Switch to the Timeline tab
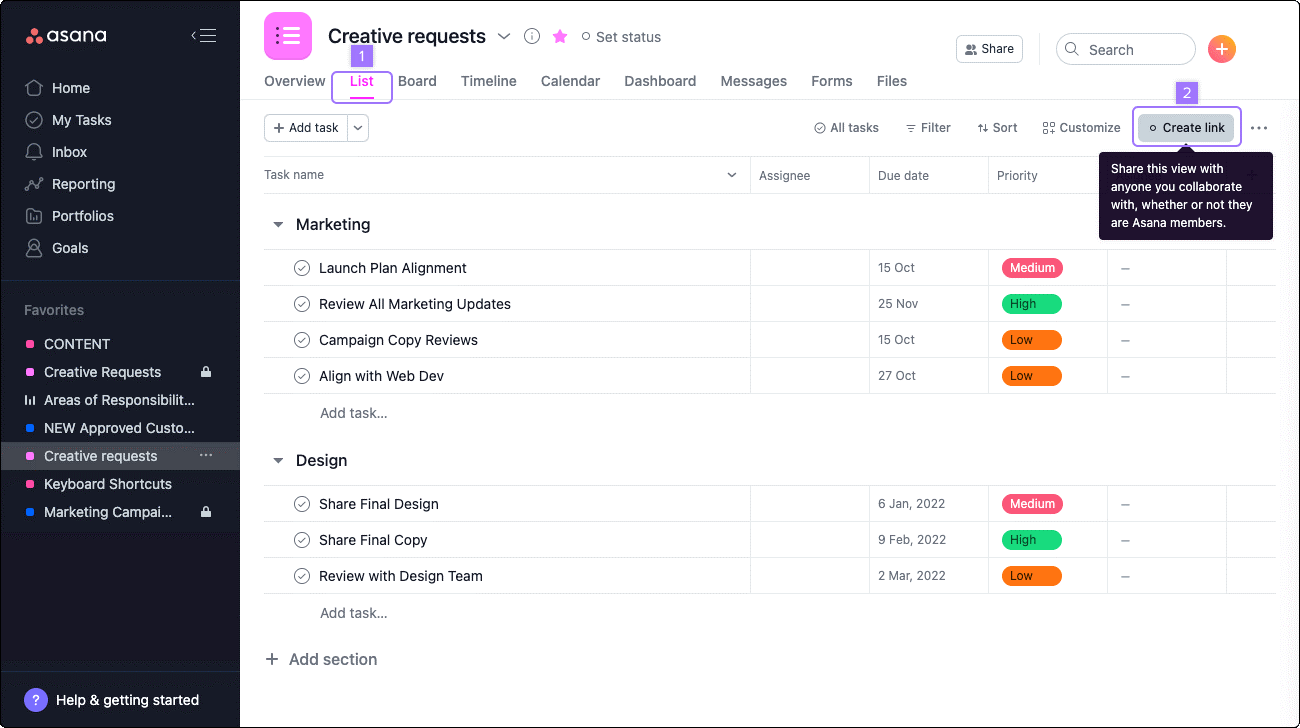Screen dimensions: 1300x728 pos(489,81)
